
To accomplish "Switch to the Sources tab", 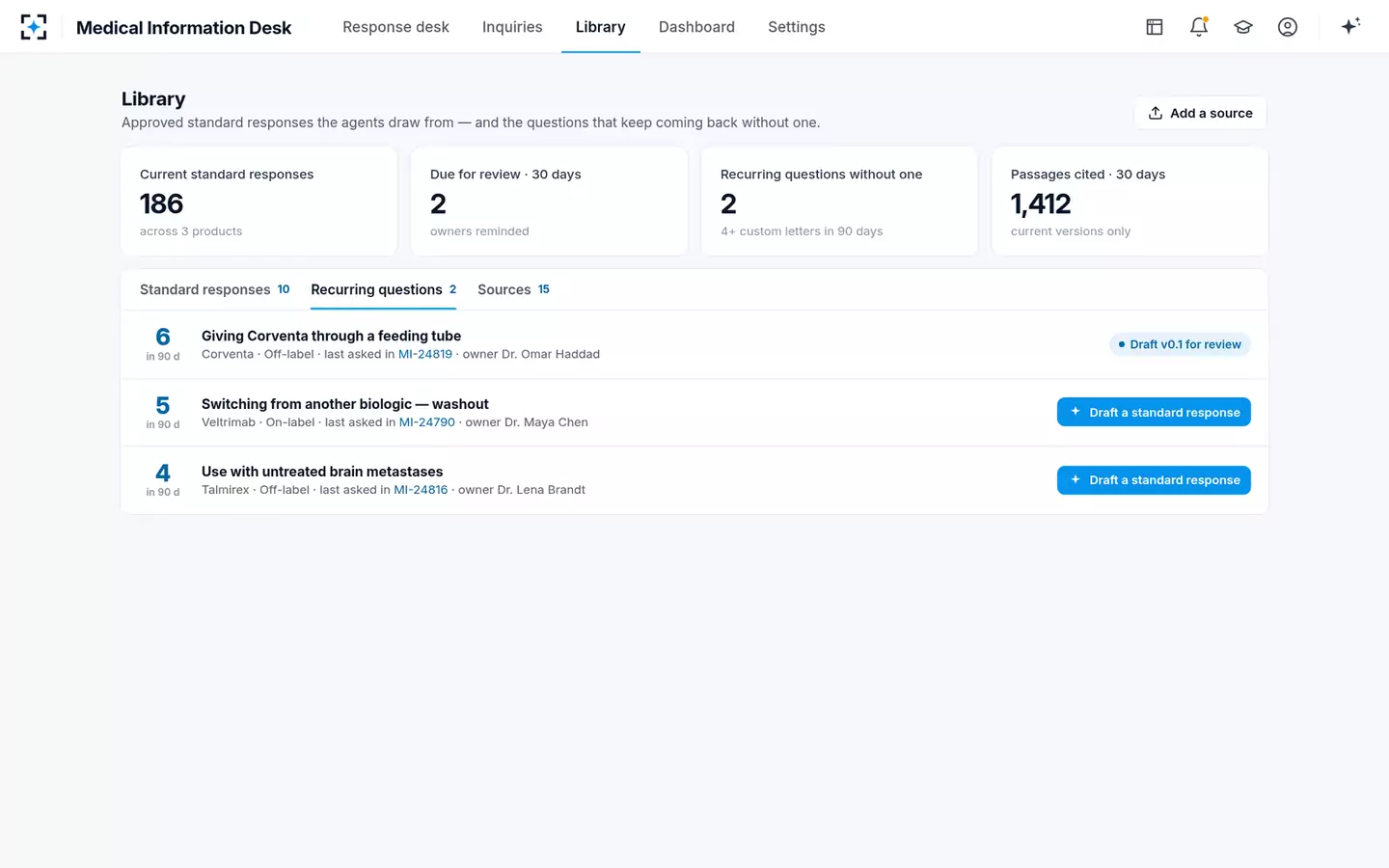I will pos(513,289).
